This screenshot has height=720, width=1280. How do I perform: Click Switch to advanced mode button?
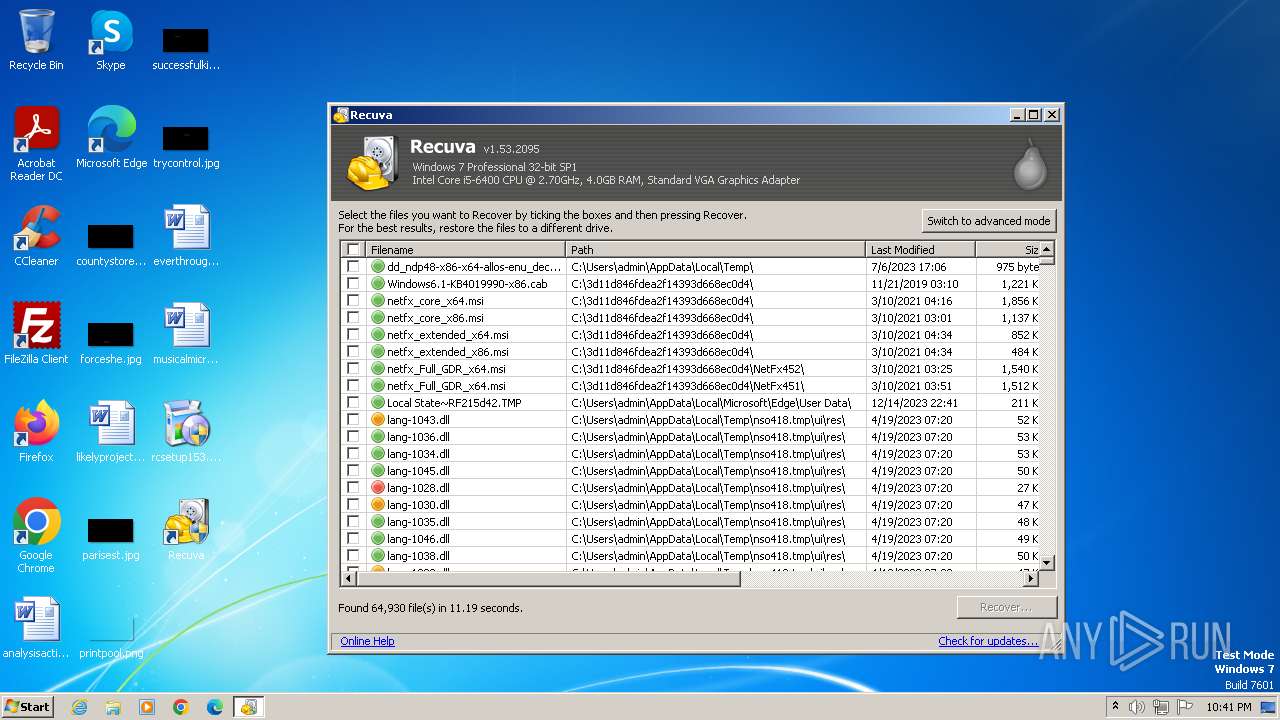[988, 221]
